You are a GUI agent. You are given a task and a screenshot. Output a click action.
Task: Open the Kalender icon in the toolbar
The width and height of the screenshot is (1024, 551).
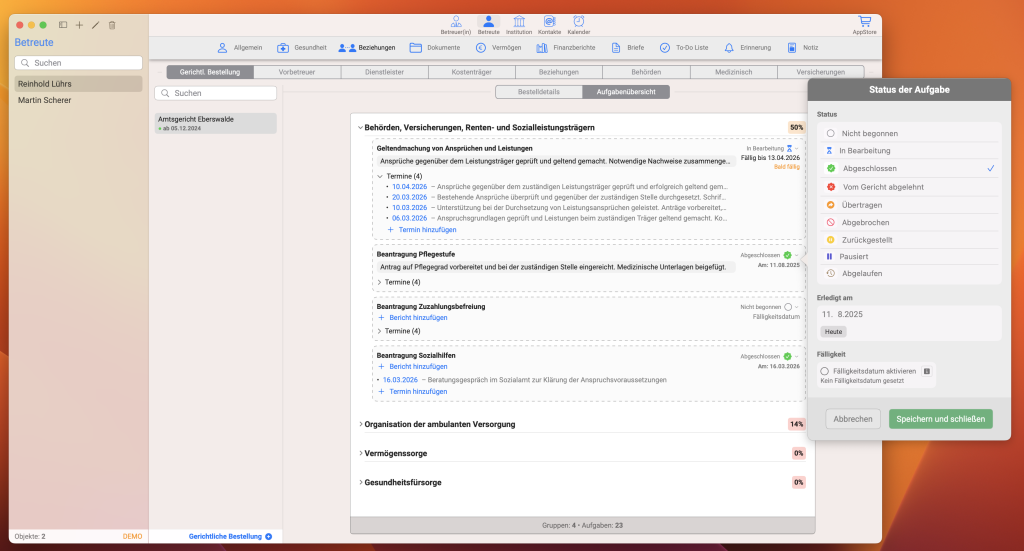click(578, 23)
